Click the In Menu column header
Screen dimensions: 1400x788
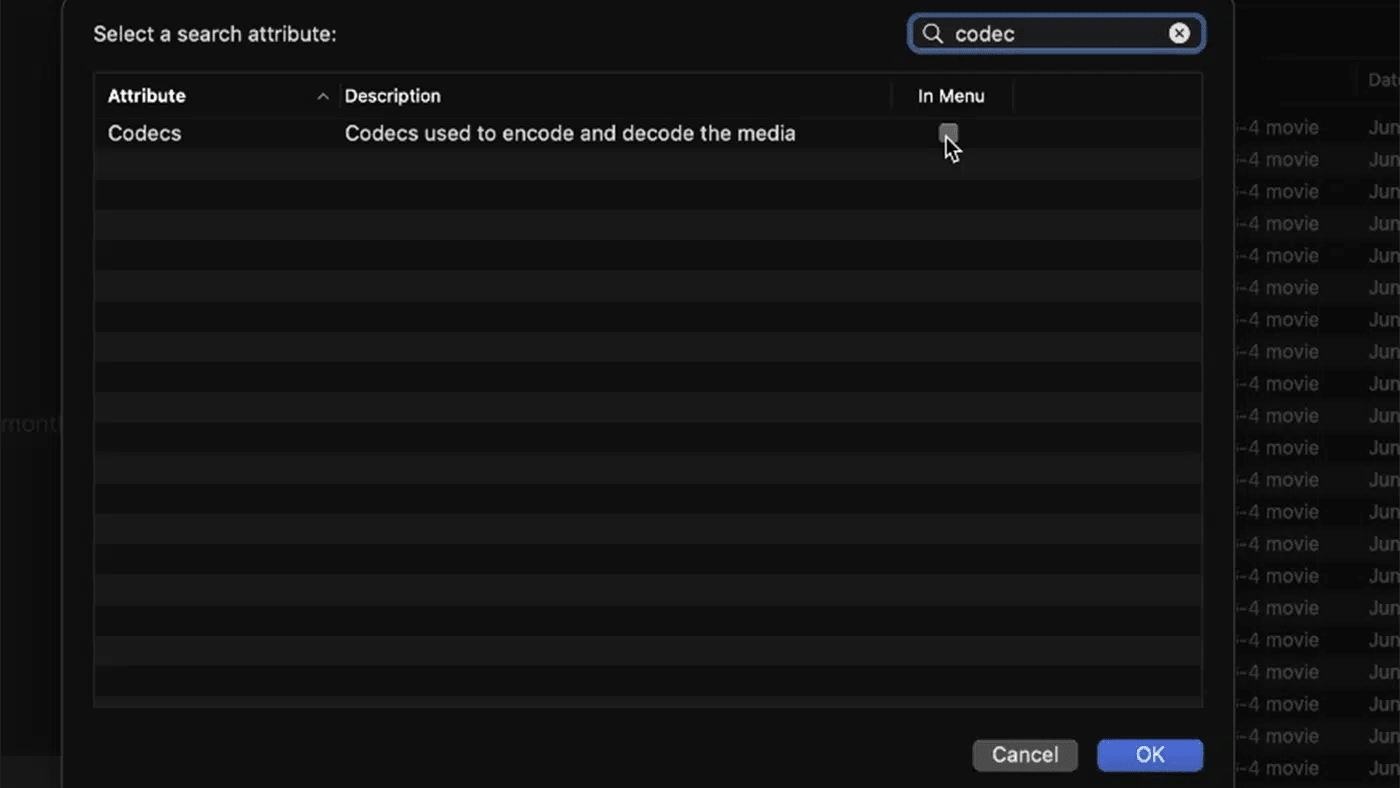tap(950, 96)
